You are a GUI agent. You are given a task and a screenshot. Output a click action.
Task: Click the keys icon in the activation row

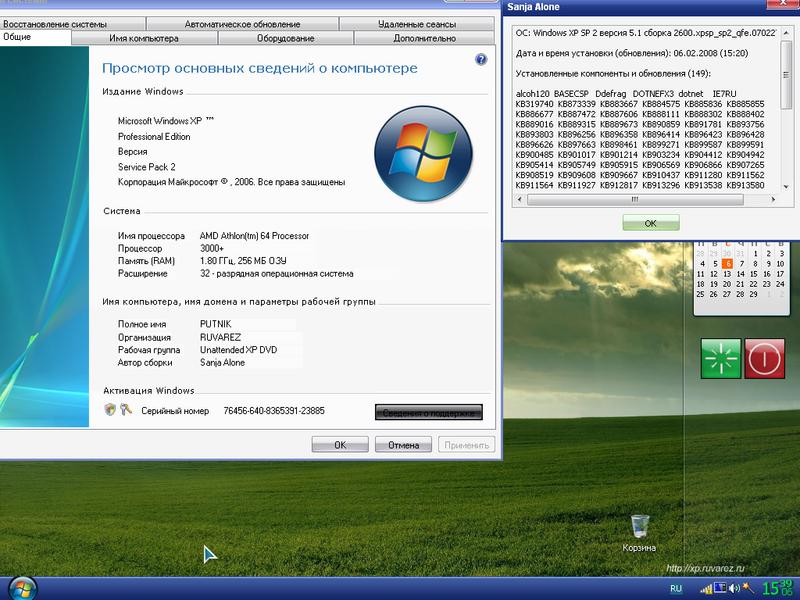tap(126, 409)
